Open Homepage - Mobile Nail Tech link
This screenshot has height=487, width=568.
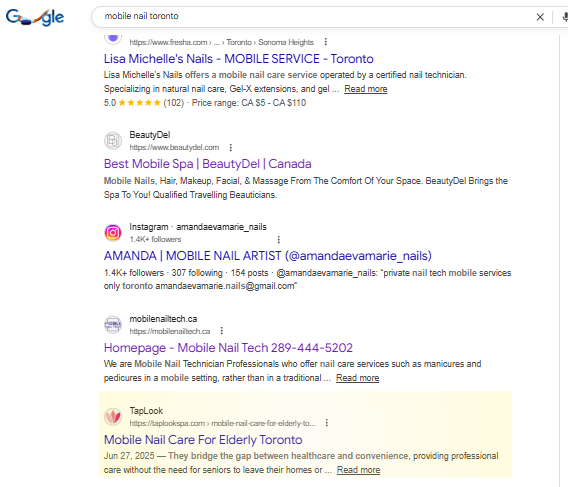coord(228,348)
